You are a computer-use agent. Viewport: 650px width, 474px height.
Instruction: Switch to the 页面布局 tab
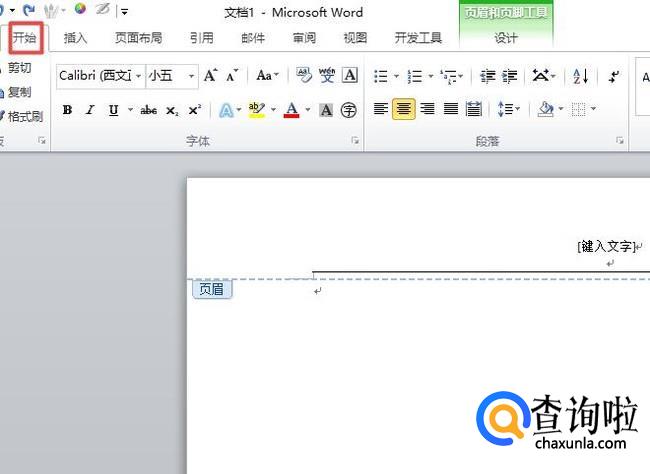tap(138, 38)
